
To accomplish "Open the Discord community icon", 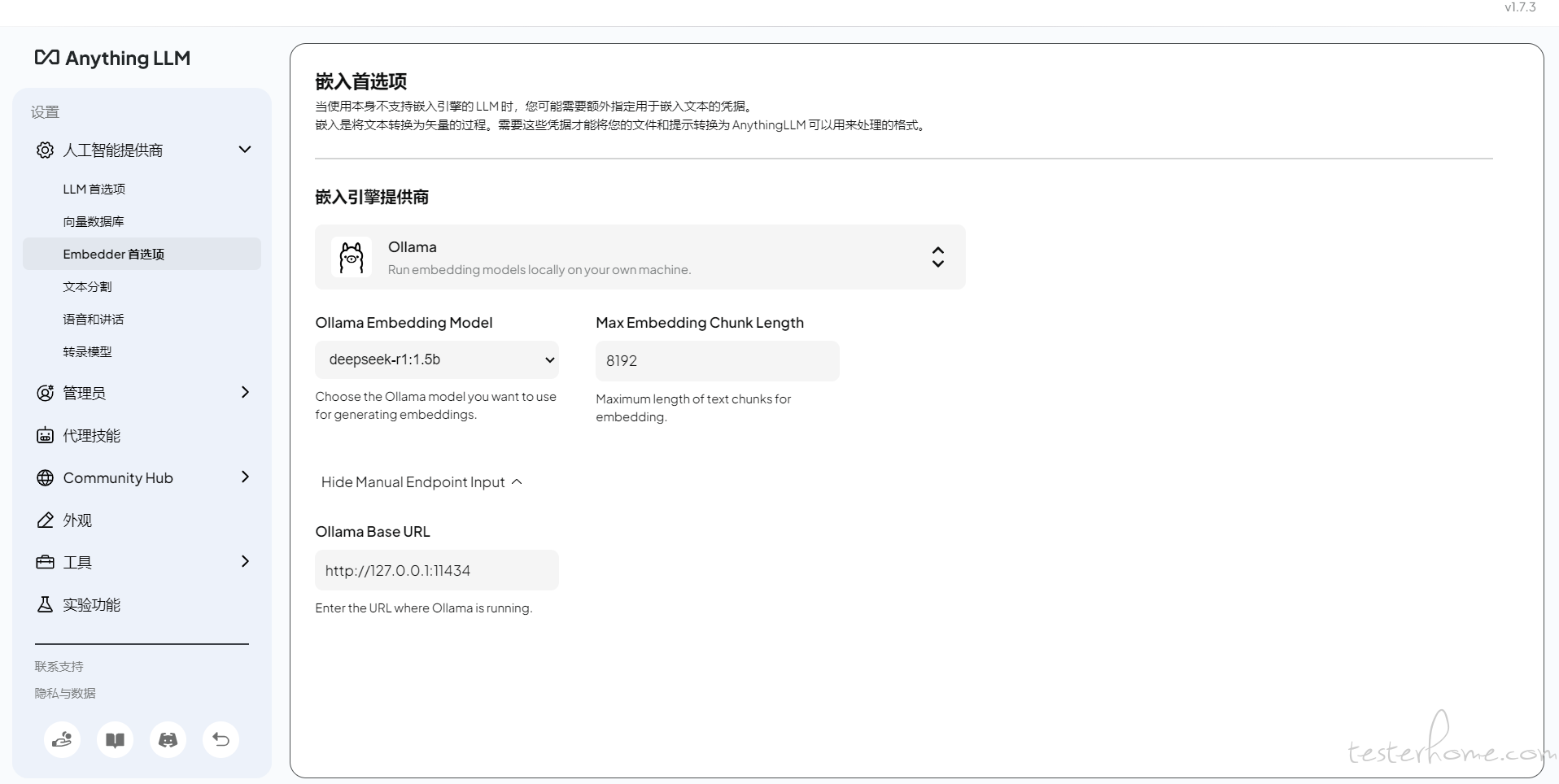I will 168,739.
